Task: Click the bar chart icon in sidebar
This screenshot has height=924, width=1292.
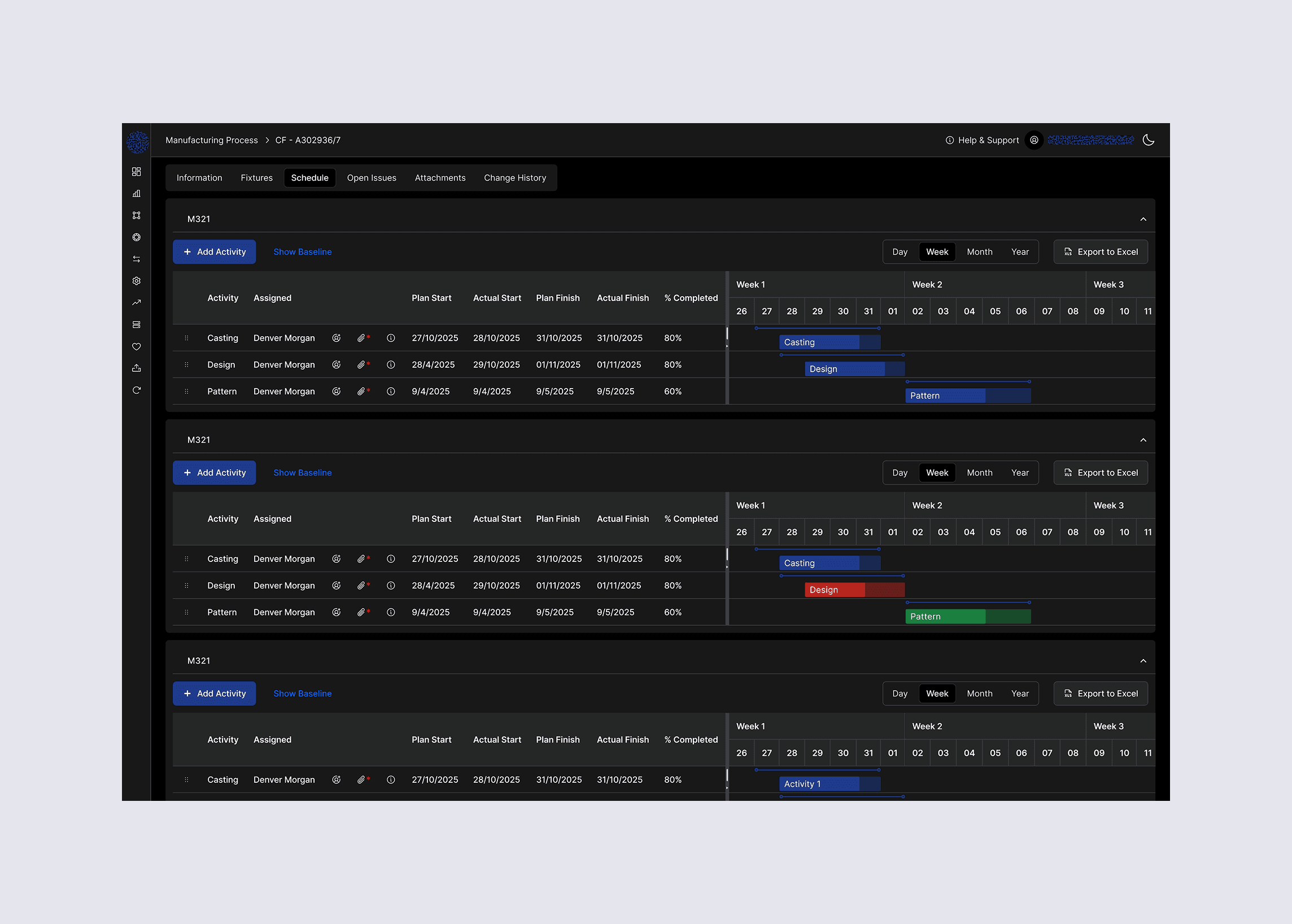Action: (x=137, y=194)
